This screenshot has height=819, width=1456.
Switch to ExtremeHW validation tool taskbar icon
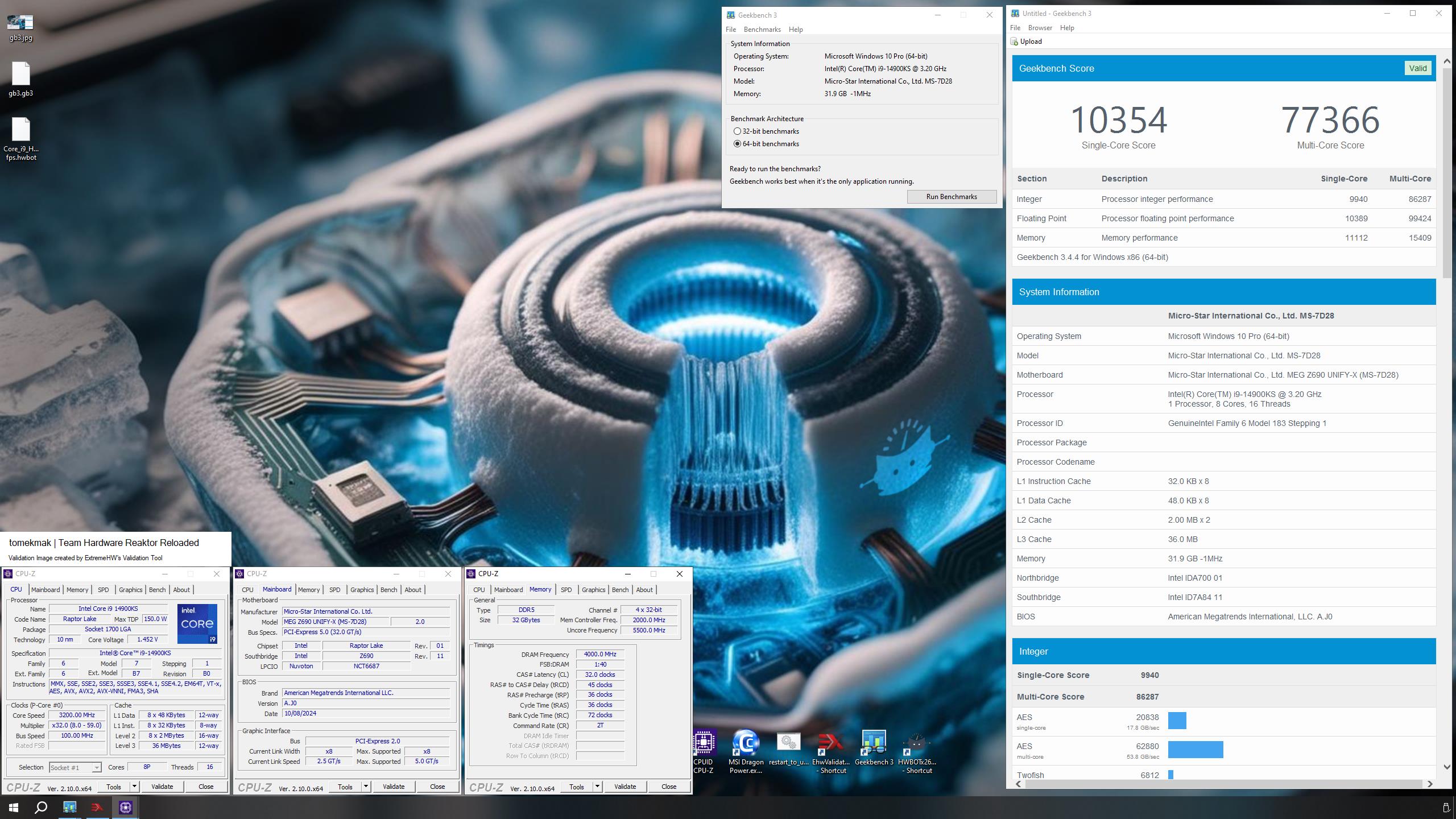97,807
